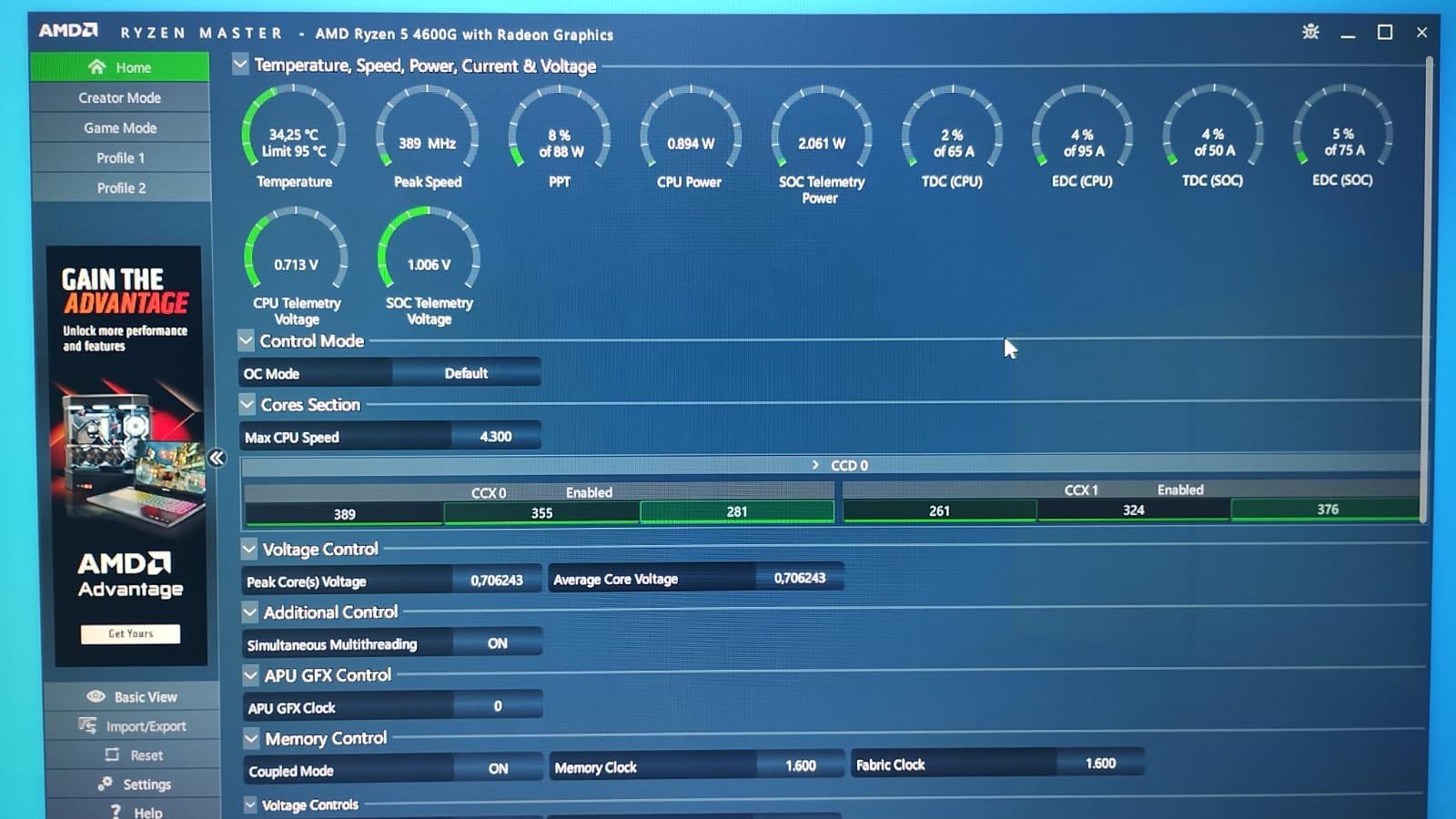Collapse the Memory Control section

click(x=251, y=739)
